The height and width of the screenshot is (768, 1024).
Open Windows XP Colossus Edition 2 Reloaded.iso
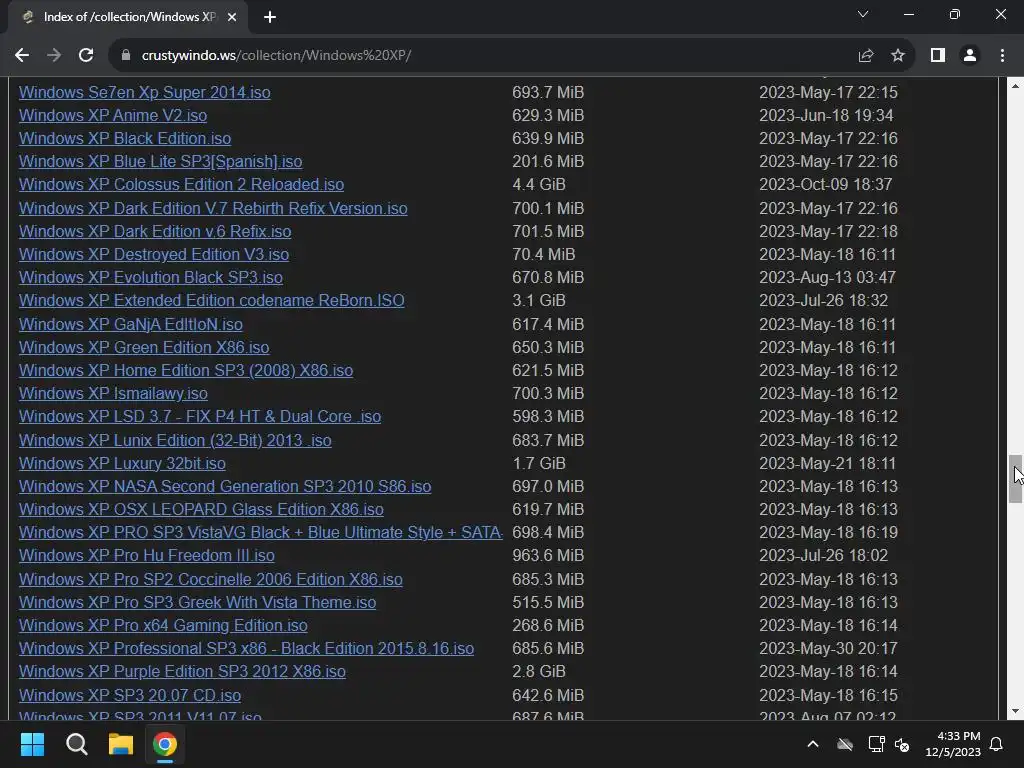click(x=182, y=184)
